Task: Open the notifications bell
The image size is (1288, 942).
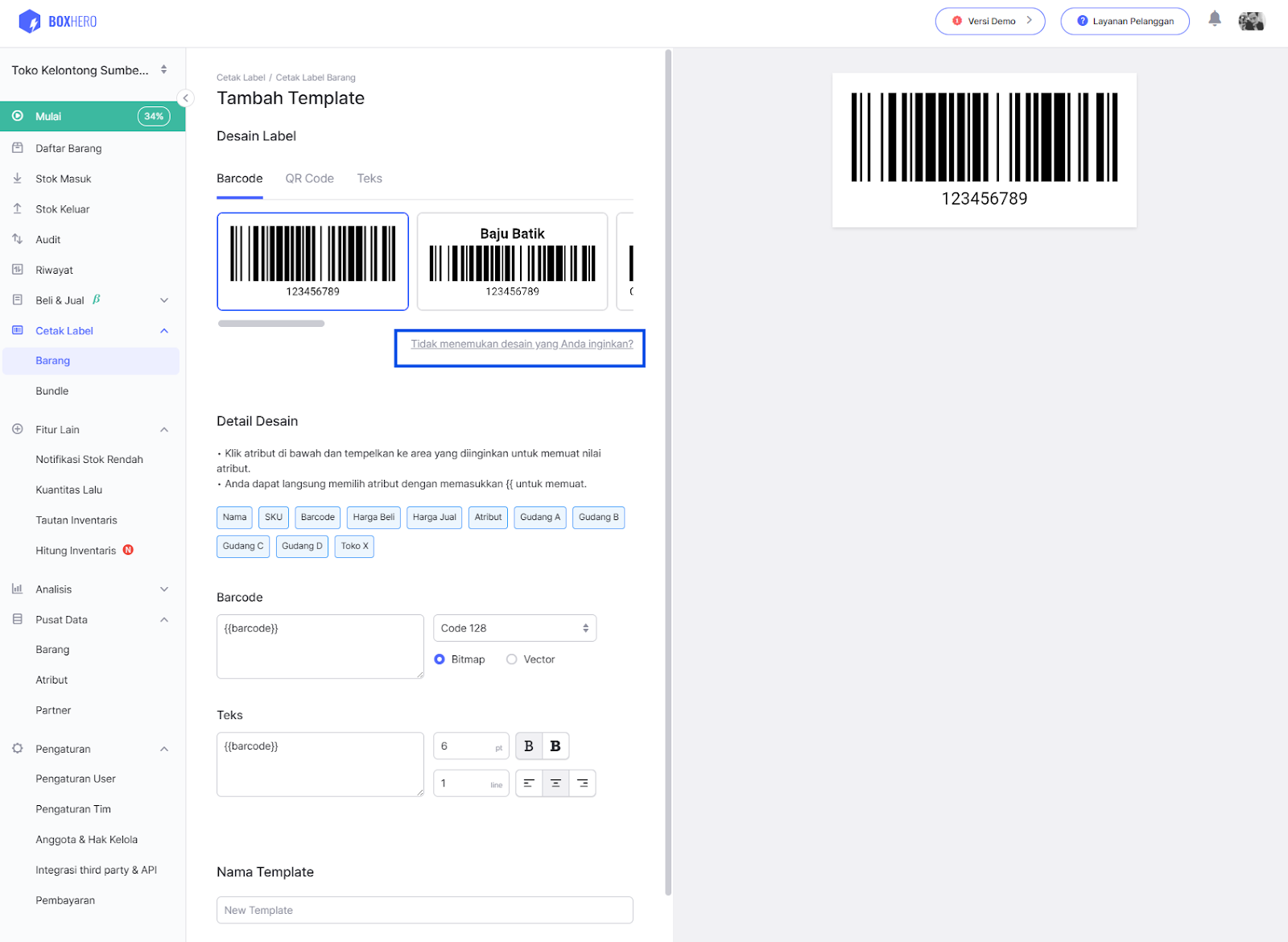Action: 1215,19
